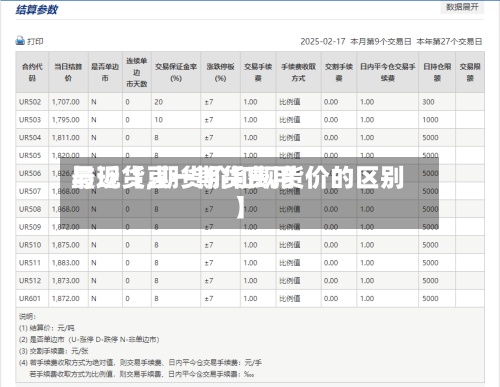
Task: Select contract code UR601
Action: [30, 299]
